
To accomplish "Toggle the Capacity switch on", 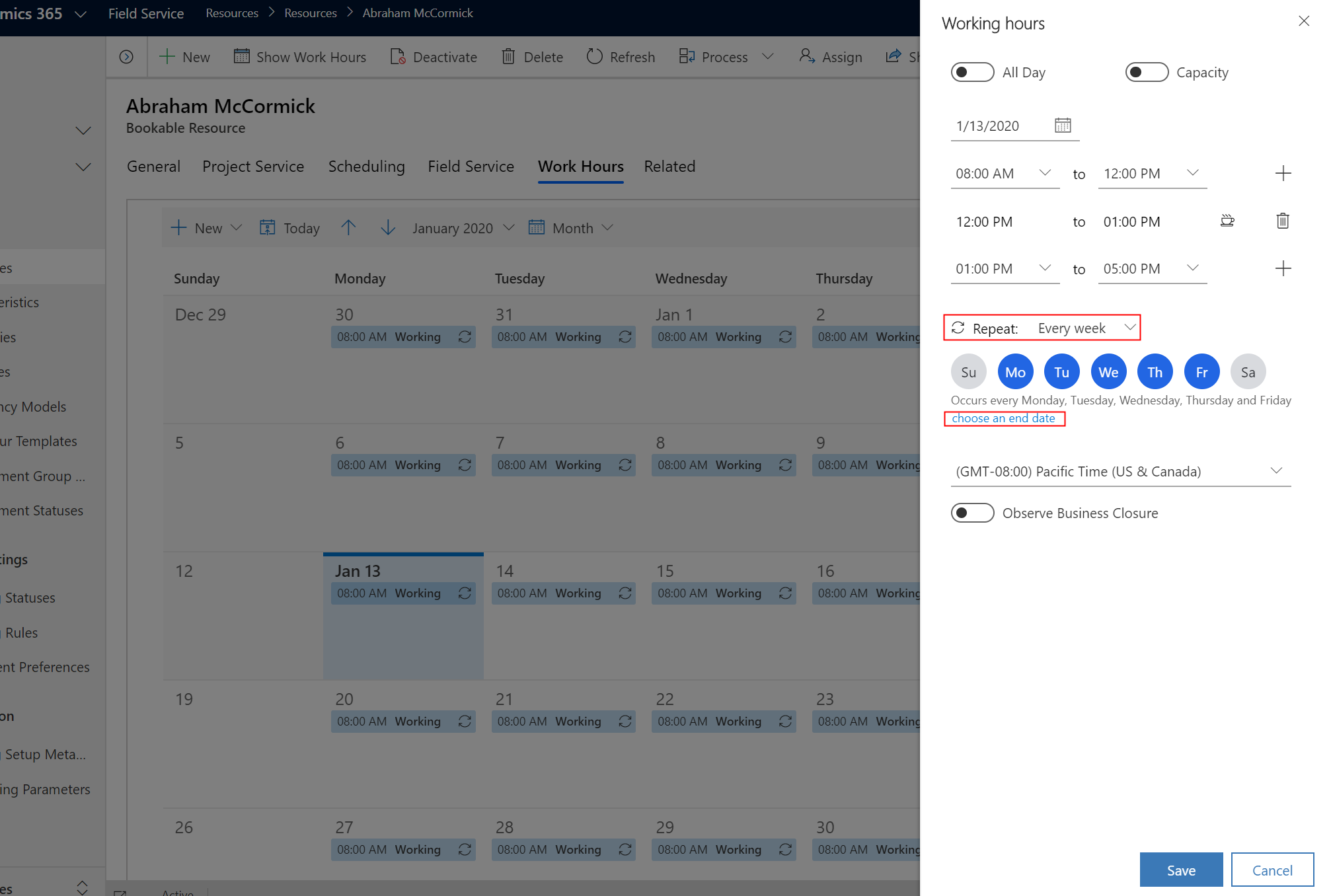I will pos(1145,72).
